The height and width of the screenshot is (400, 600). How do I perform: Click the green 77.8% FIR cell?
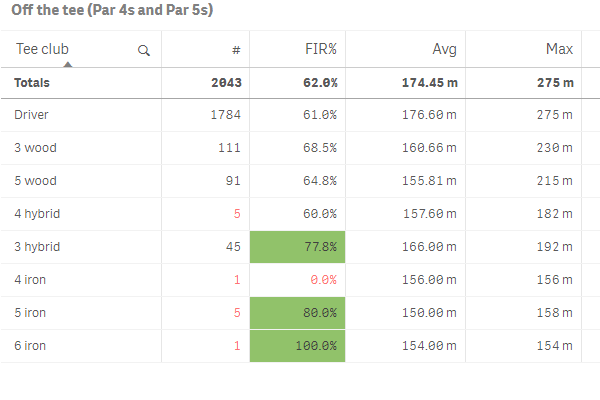click(298, 247)
